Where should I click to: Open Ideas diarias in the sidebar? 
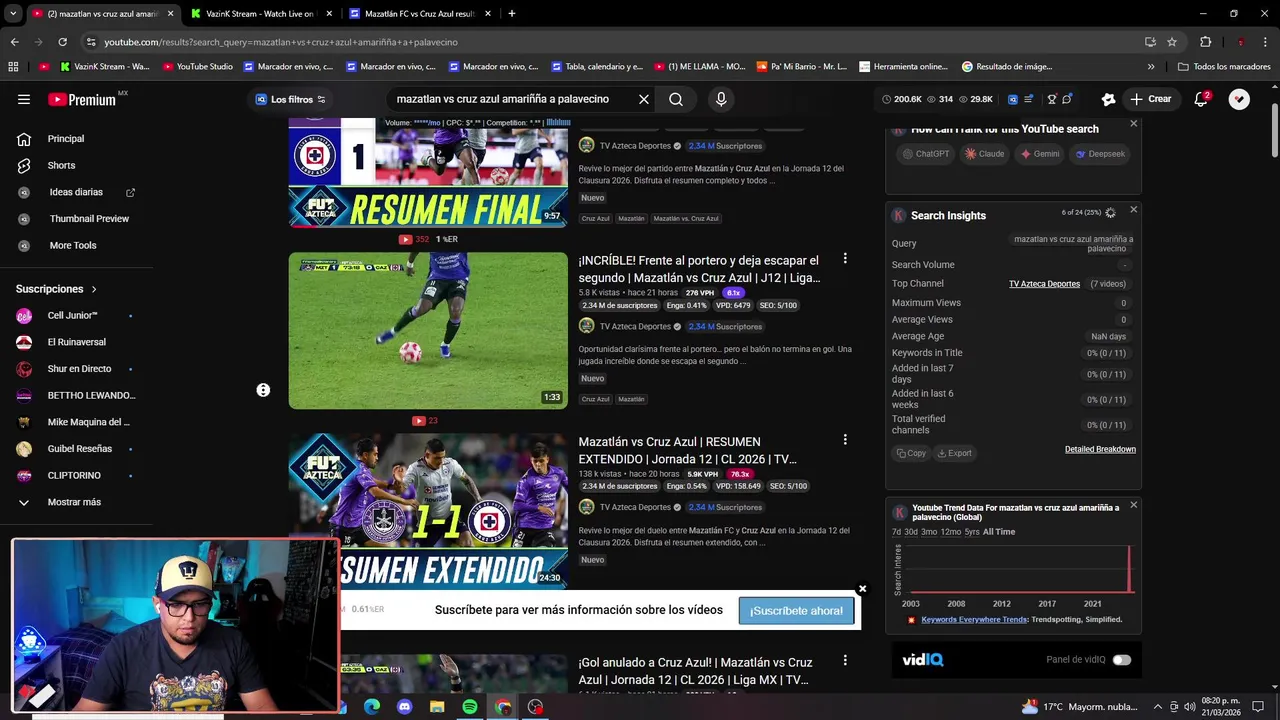[x=75, y=192]
